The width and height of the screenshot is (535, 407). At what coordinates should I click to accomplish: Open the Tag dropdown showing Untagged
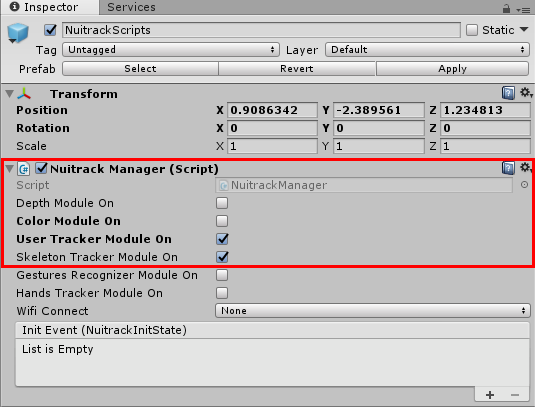click(x=171, y=50)
